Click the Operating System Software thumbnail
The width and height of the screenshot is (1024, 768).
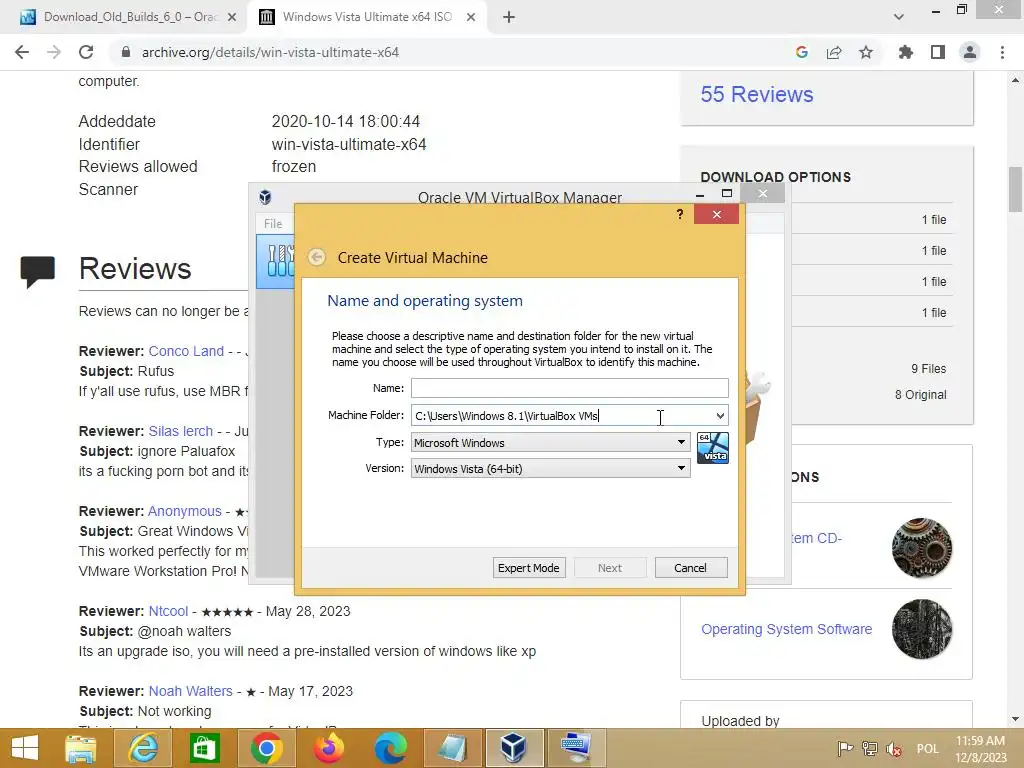pyautogui.click(x=922, y=629)
